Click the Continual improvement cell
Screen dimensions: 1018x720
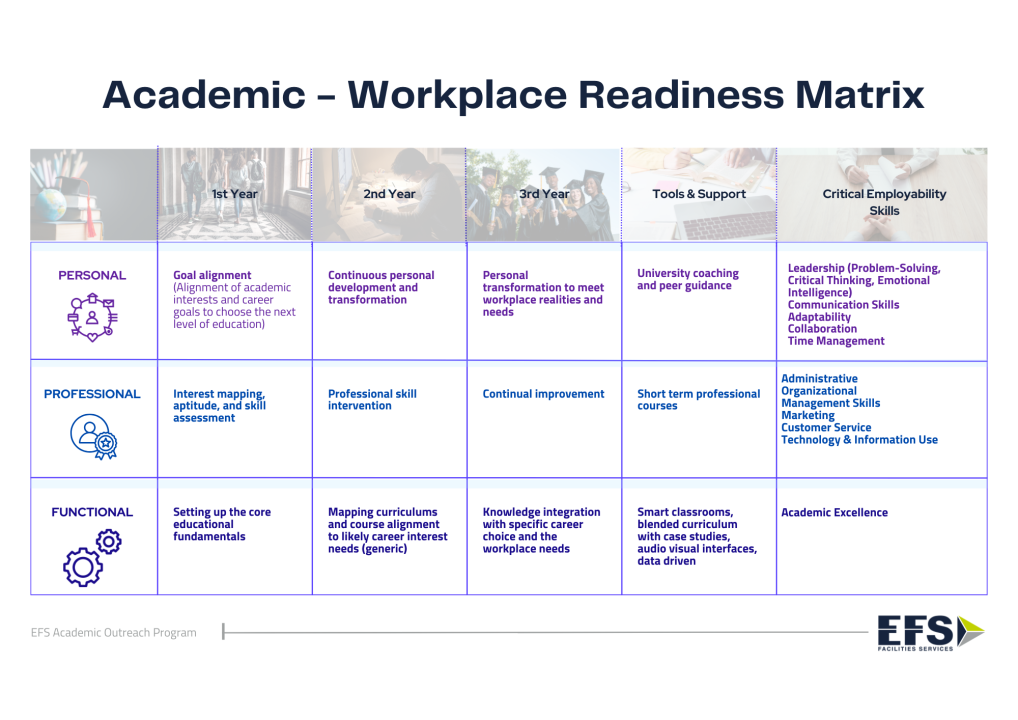tap(543, 394)
